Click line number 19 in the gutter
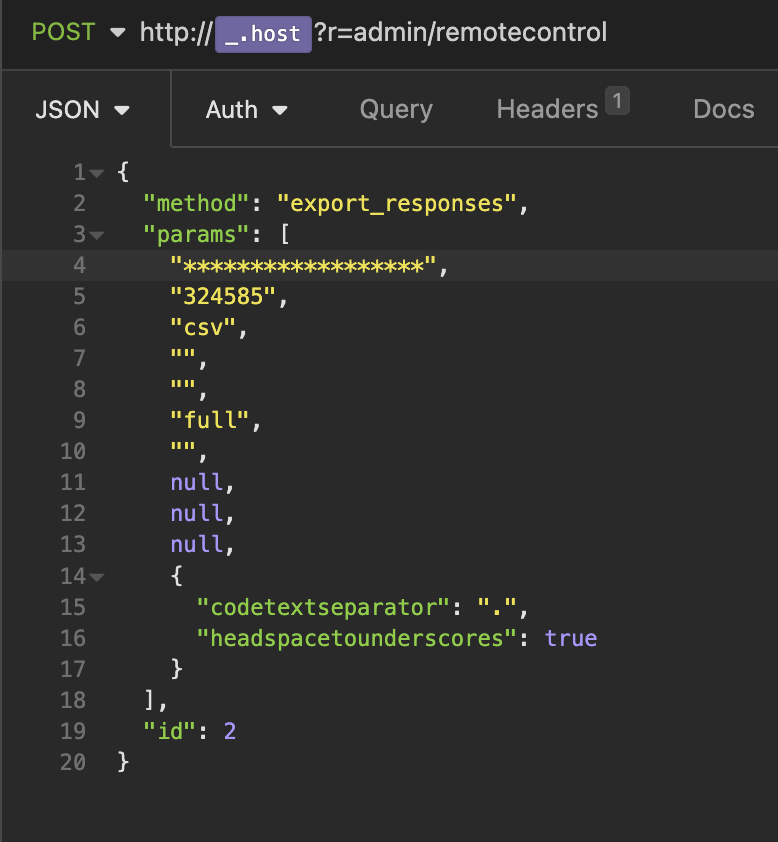Screen dimensions: 778x842 pos(74,731)
